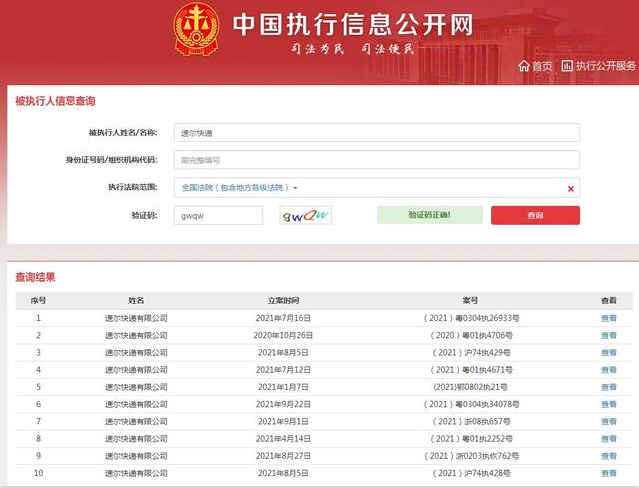The width and height of the screenshot is (639, 488).
Task: Expand the 执行法院范围 court dropdown
Action: (x=377, y=188)
